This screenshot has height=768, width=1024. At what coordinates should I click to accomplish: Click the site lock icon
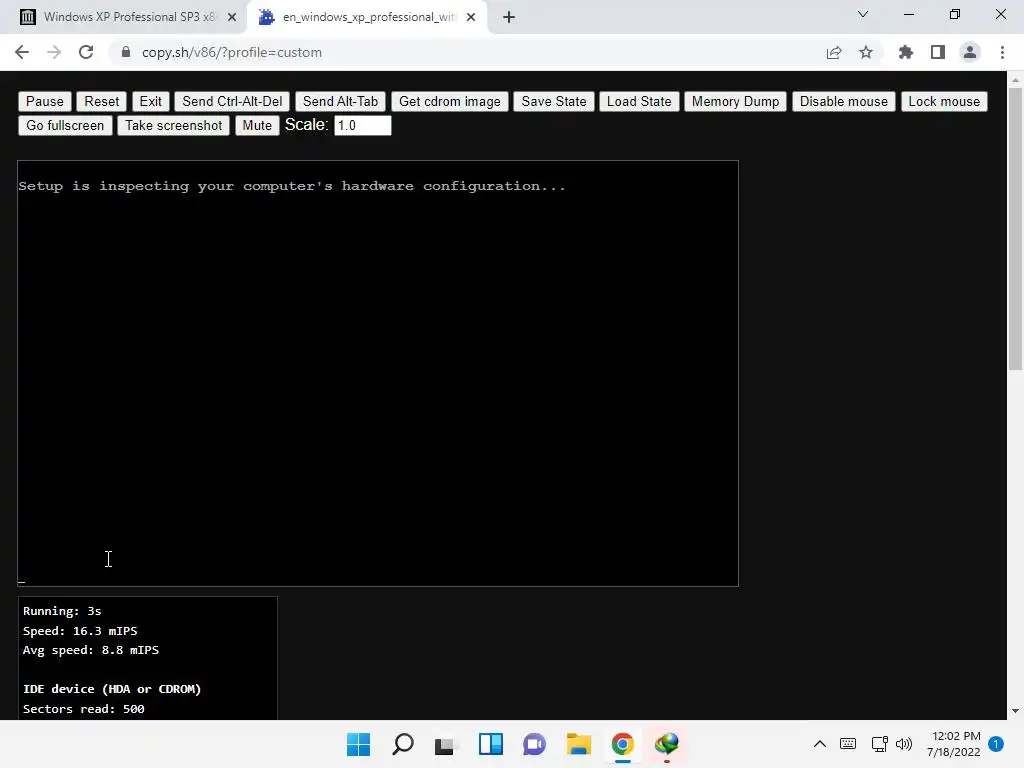click(x=126, y=52)
